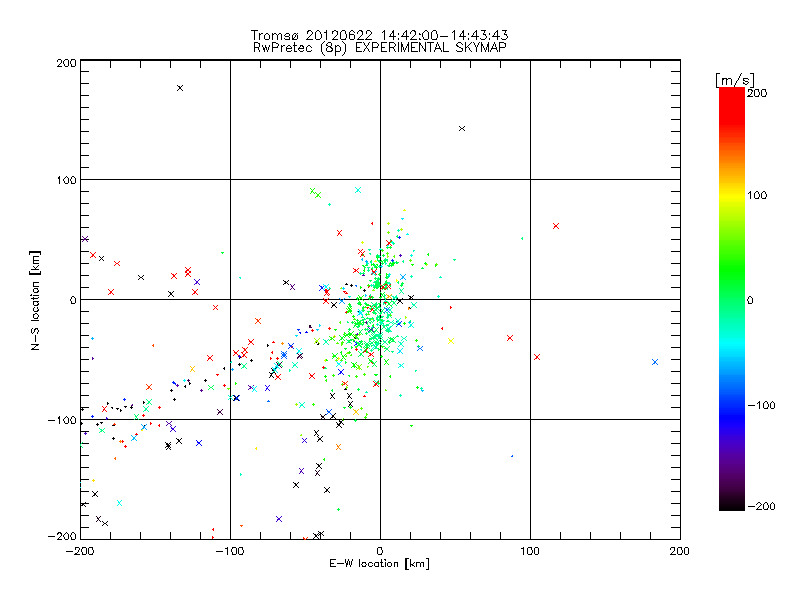Click the small green dot near x=95 above zero line
This screenshot has width=800, height=600.
click(522, 238)
